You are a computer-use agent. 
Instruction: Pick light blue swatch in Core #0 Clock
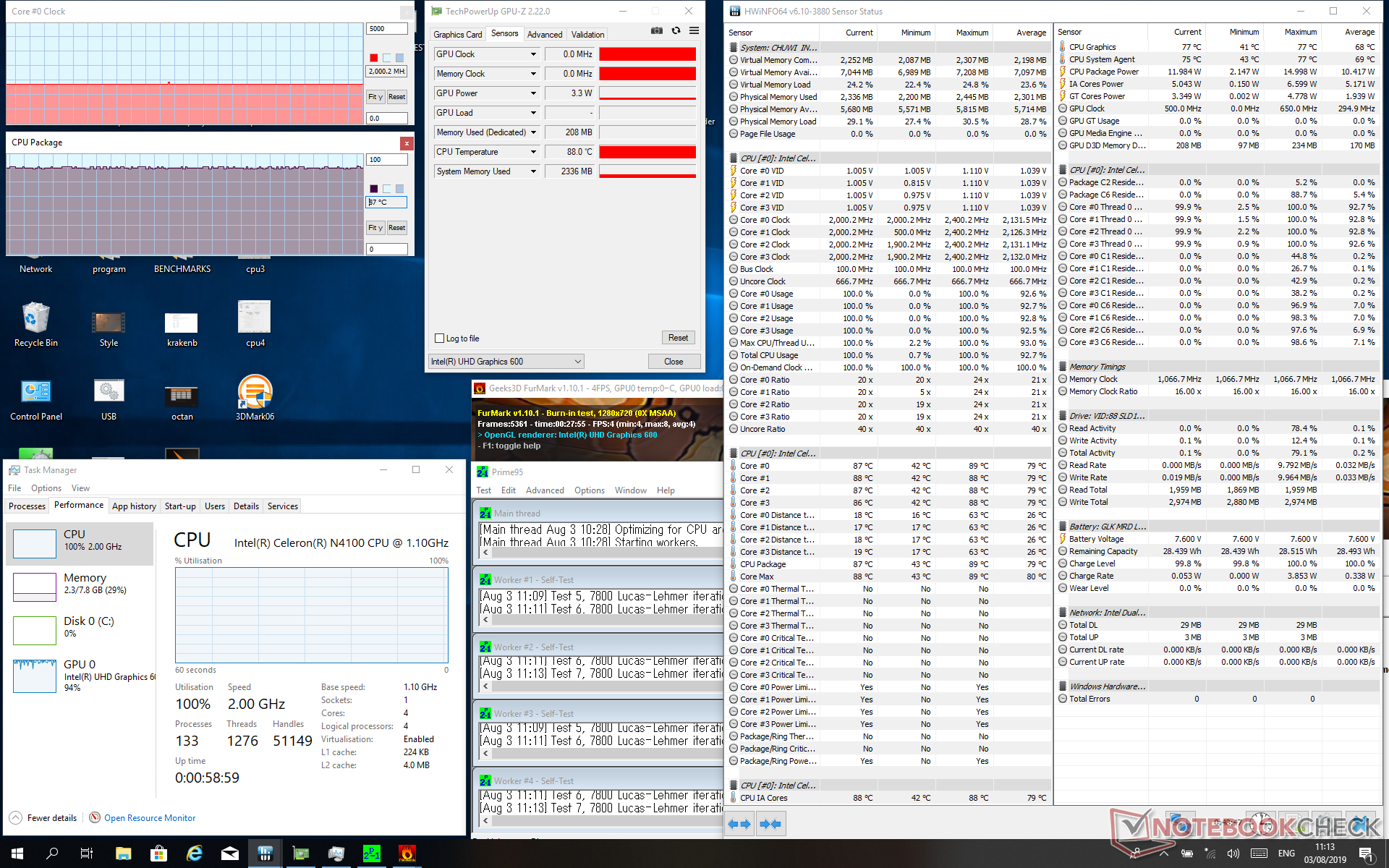[399, 58]
